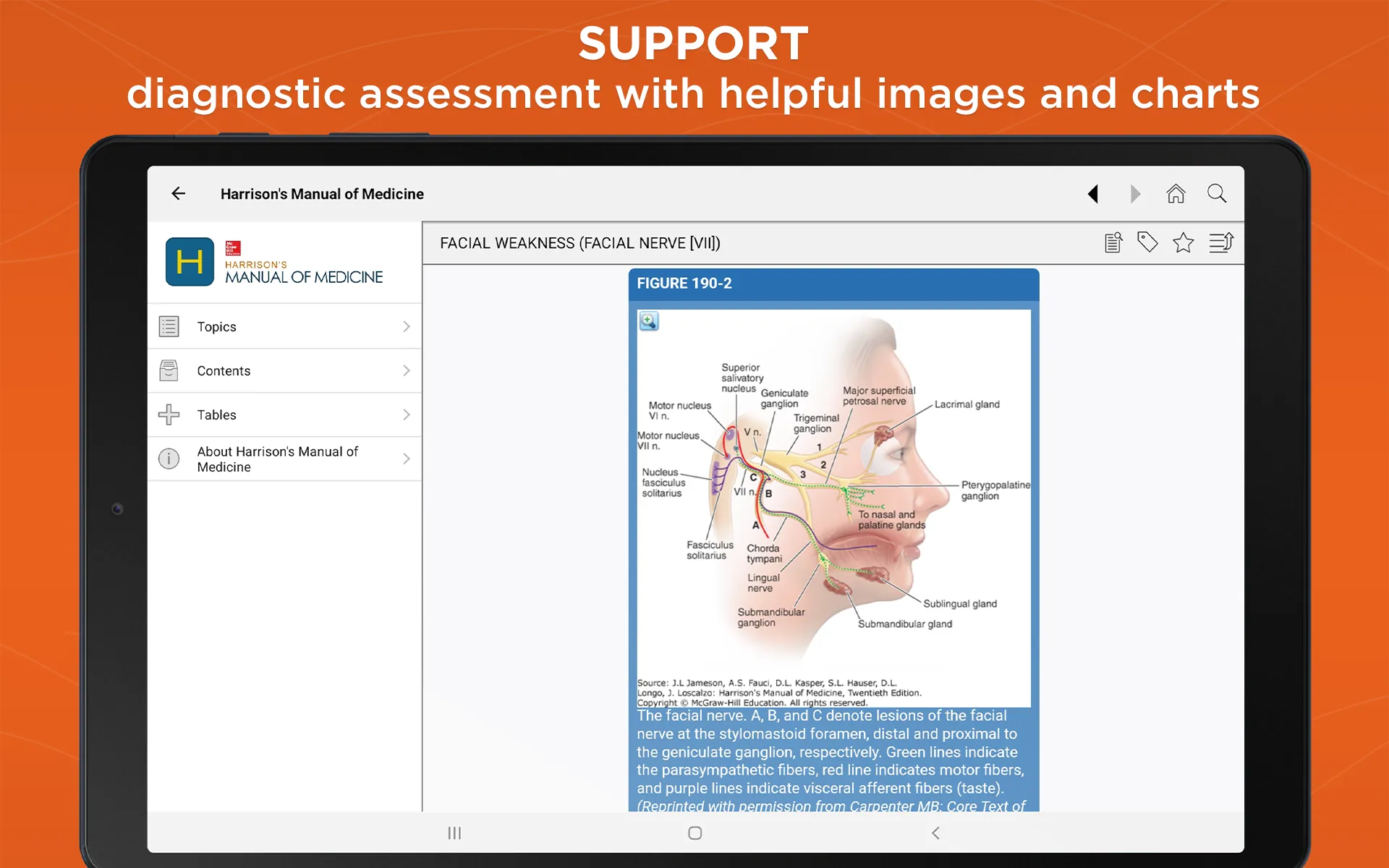The width and height of the screenshot is (1389, 868).
Task: Tap the facial nerve anatomy illustration
Action: pyautogui.click(x=832, y=499)
